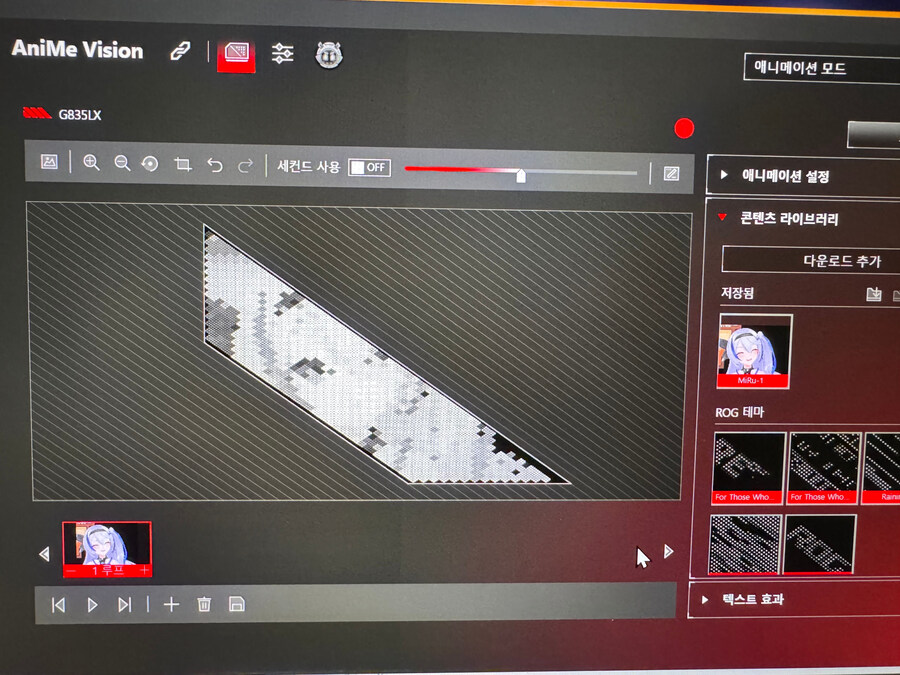
Task: Save the animation with floppy icon
Action: click(x=236, y=604)
